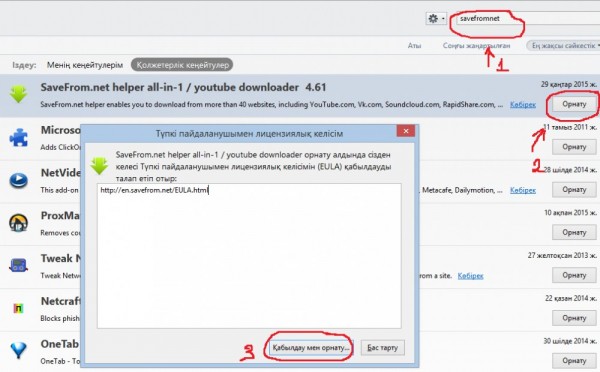Sort by Соңғы жаңартылған
600x372 pixels.
[476, 46]
